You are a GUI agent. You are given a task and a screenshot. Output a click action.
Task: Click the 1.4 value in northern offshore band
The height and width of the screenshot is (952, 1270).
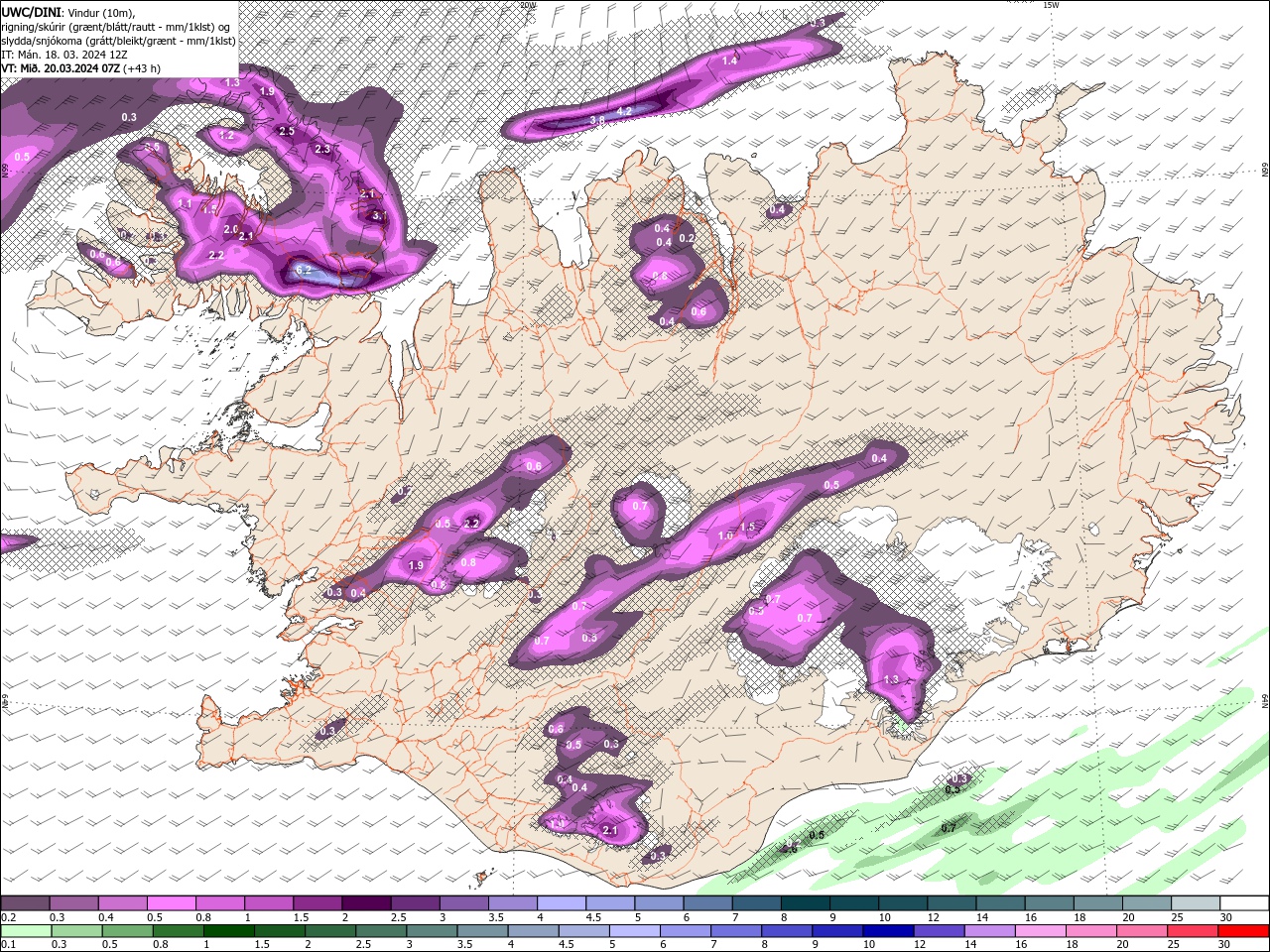pos(729,61)
